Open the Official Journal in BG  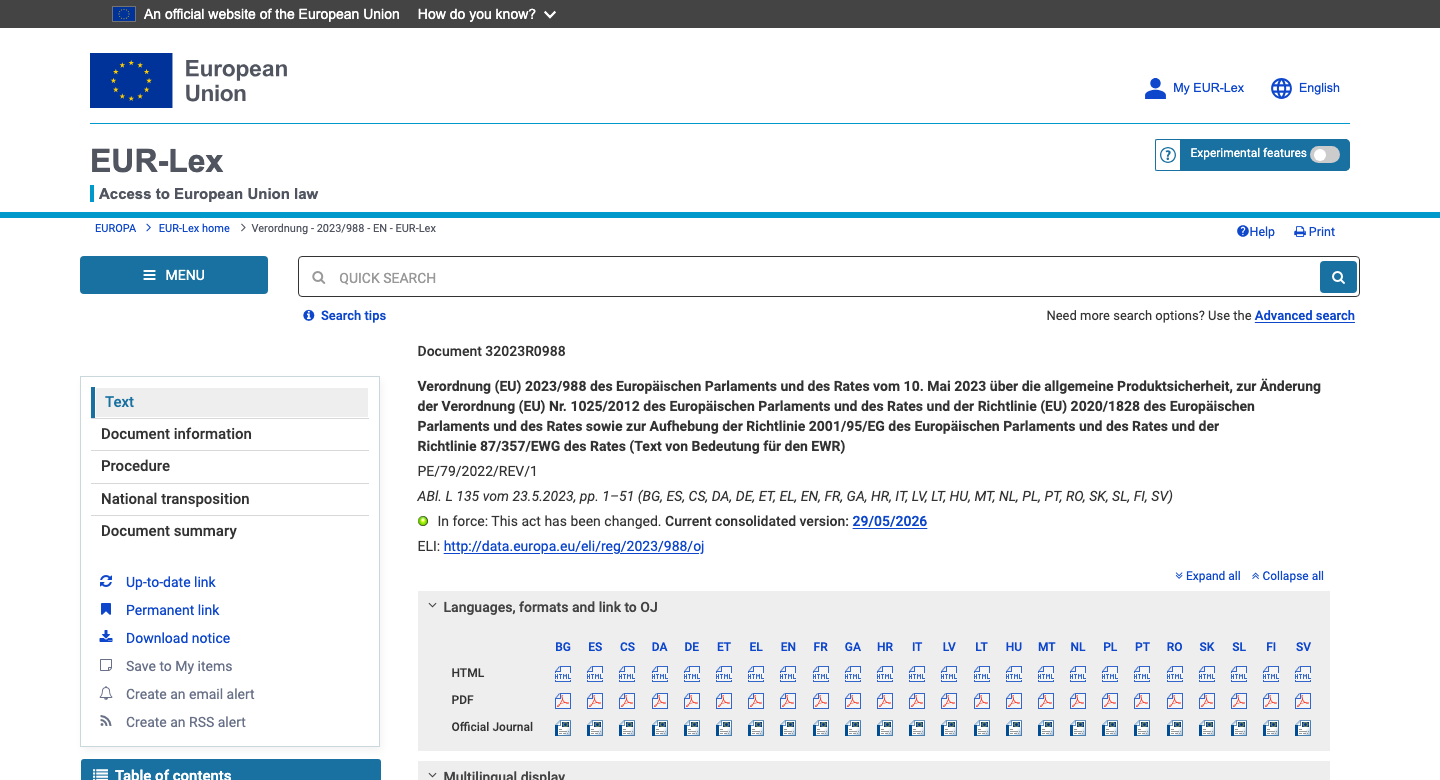563,728
